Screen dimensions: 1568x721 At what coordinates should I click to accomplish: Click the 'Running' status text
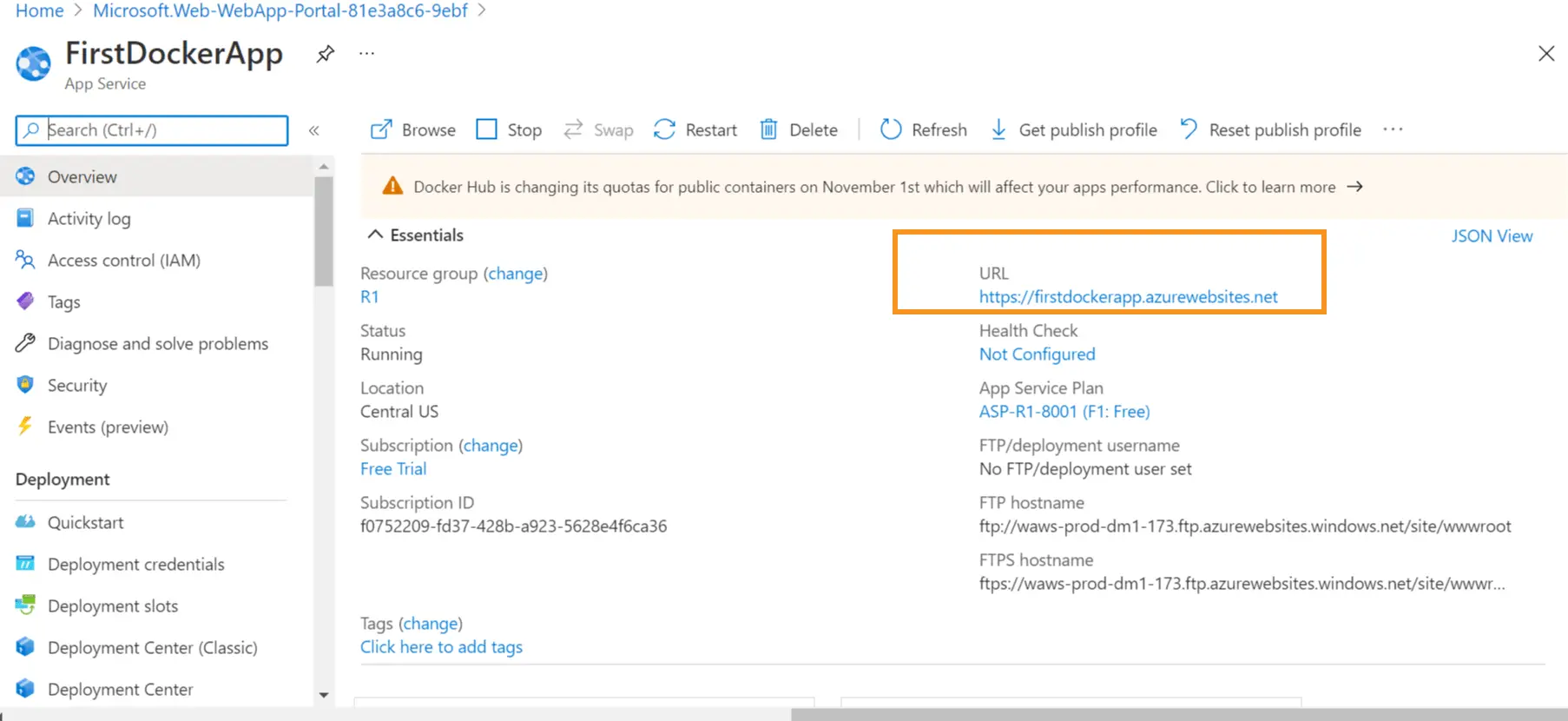pos(392,354)
